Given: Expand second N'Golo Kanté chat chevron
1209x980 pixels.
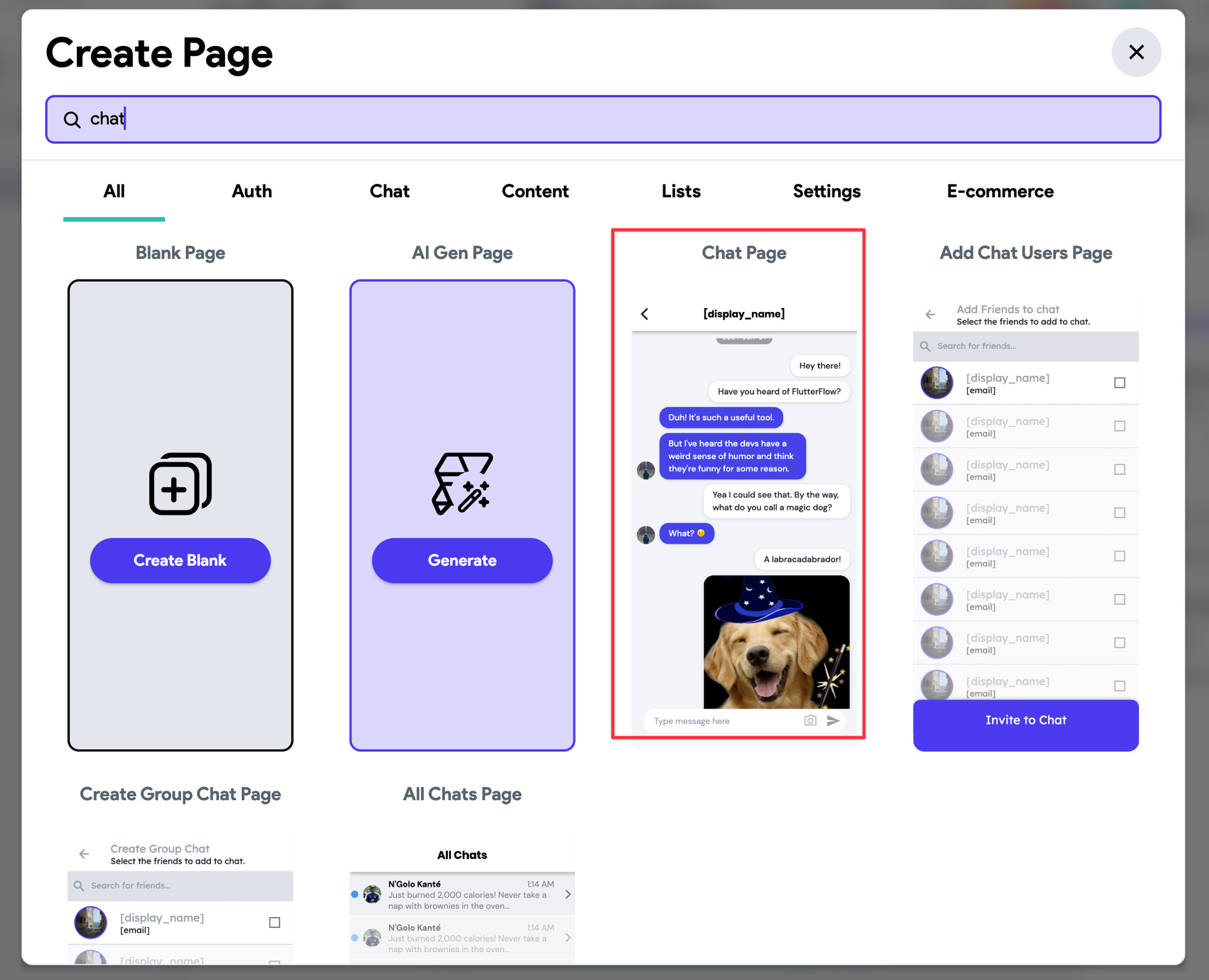Looking at the screenshot, I should pyautogui.click(x=568, y=938).
